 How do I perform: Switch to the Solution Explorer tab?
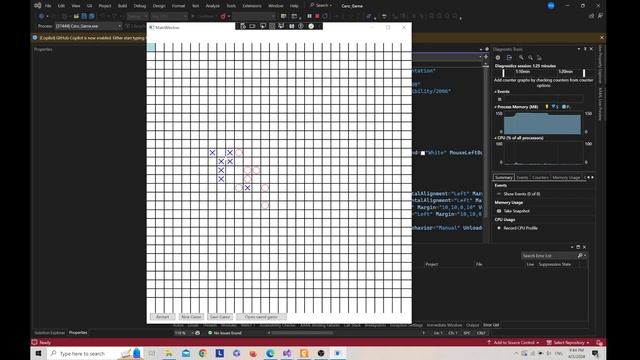coord(49,333)
